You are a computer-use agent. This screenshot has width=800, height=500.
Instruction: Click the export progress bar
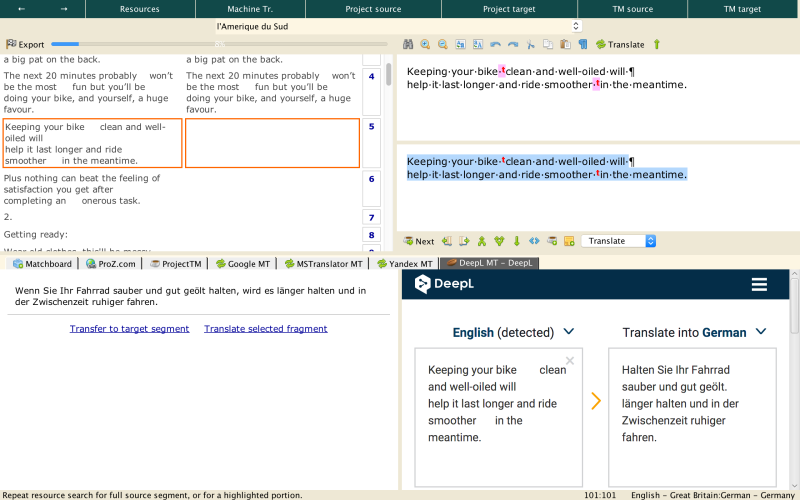[219, 44]
